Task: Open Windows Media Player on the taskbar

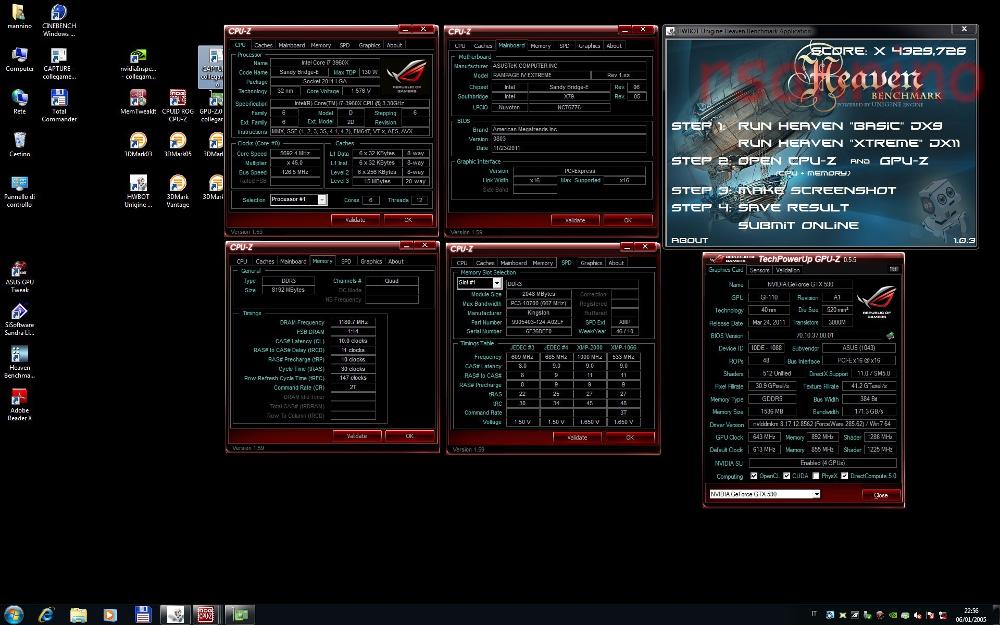Action: 110,614
